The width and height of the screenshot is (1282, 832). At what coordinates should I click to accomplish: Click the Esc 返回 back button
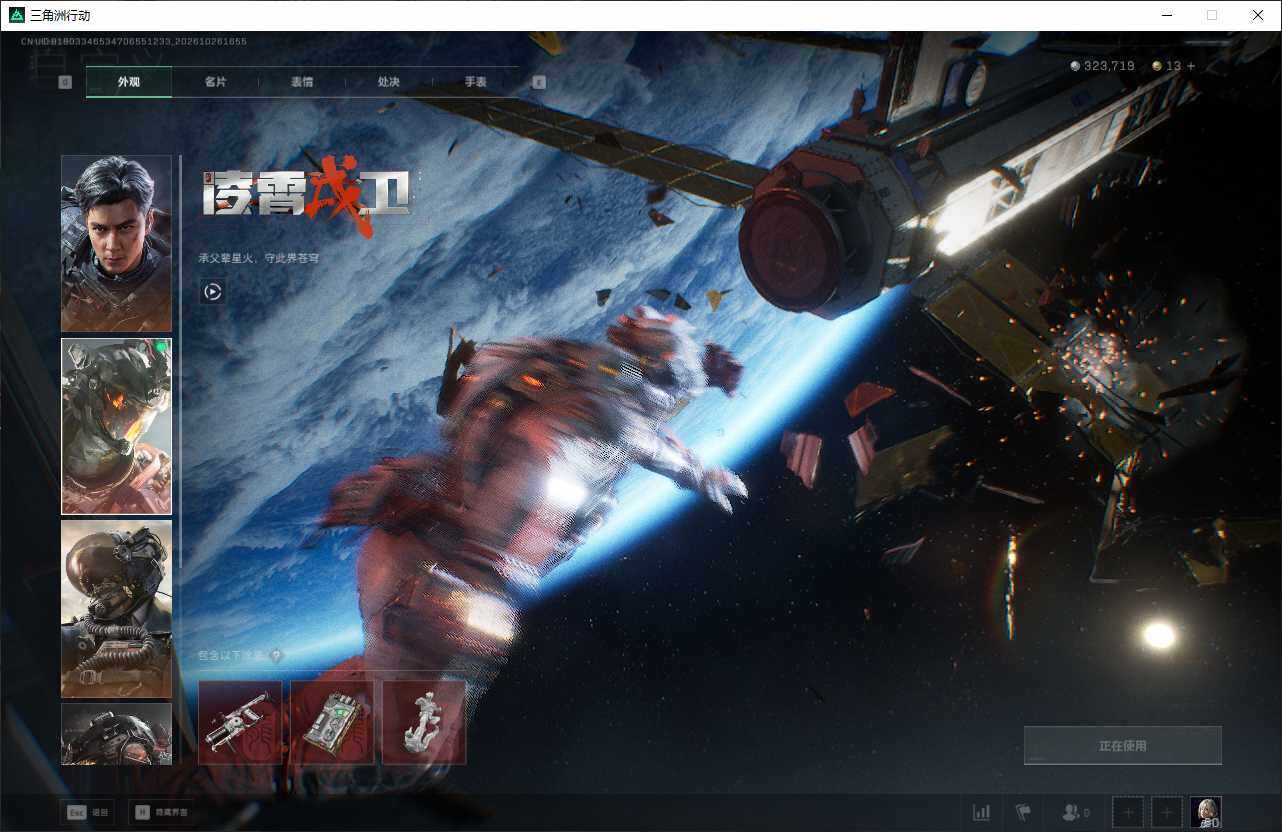click(x=87, y=812)
